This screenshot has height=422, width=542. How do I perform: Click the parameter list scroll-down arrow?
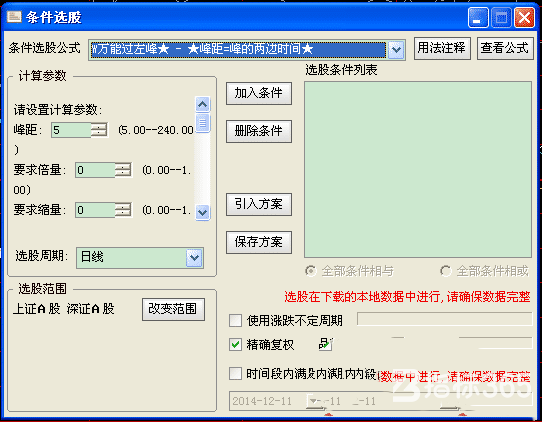203,212
